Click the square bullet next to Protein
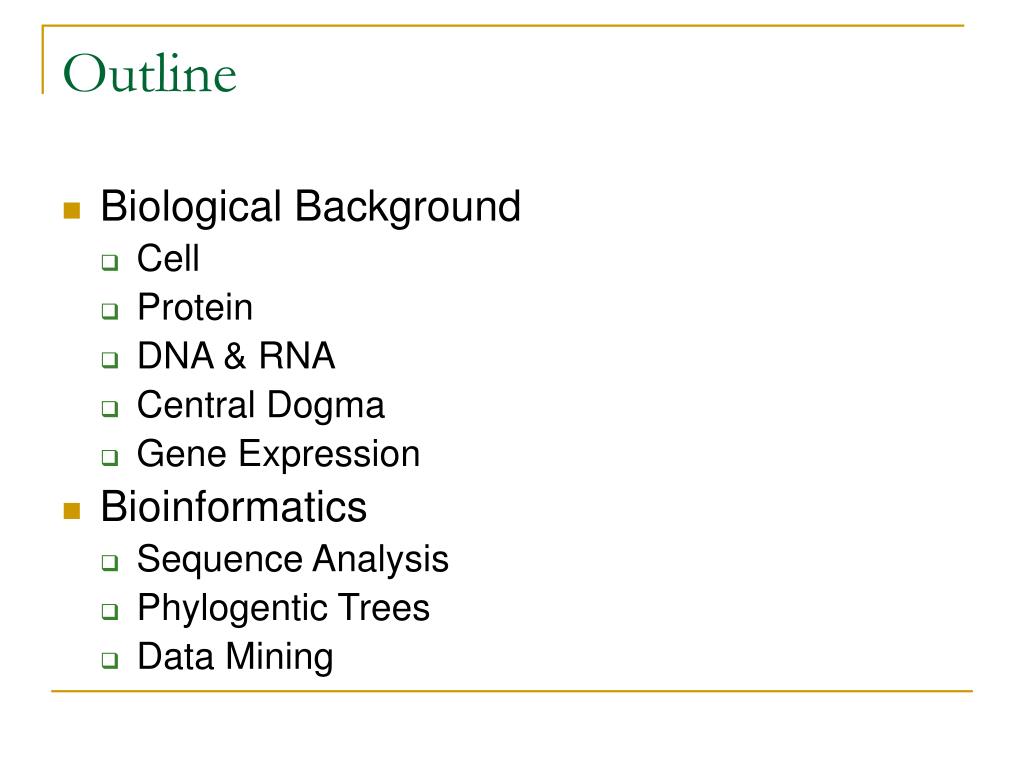This screenshot has height=768, width=1024. point(110,311)
